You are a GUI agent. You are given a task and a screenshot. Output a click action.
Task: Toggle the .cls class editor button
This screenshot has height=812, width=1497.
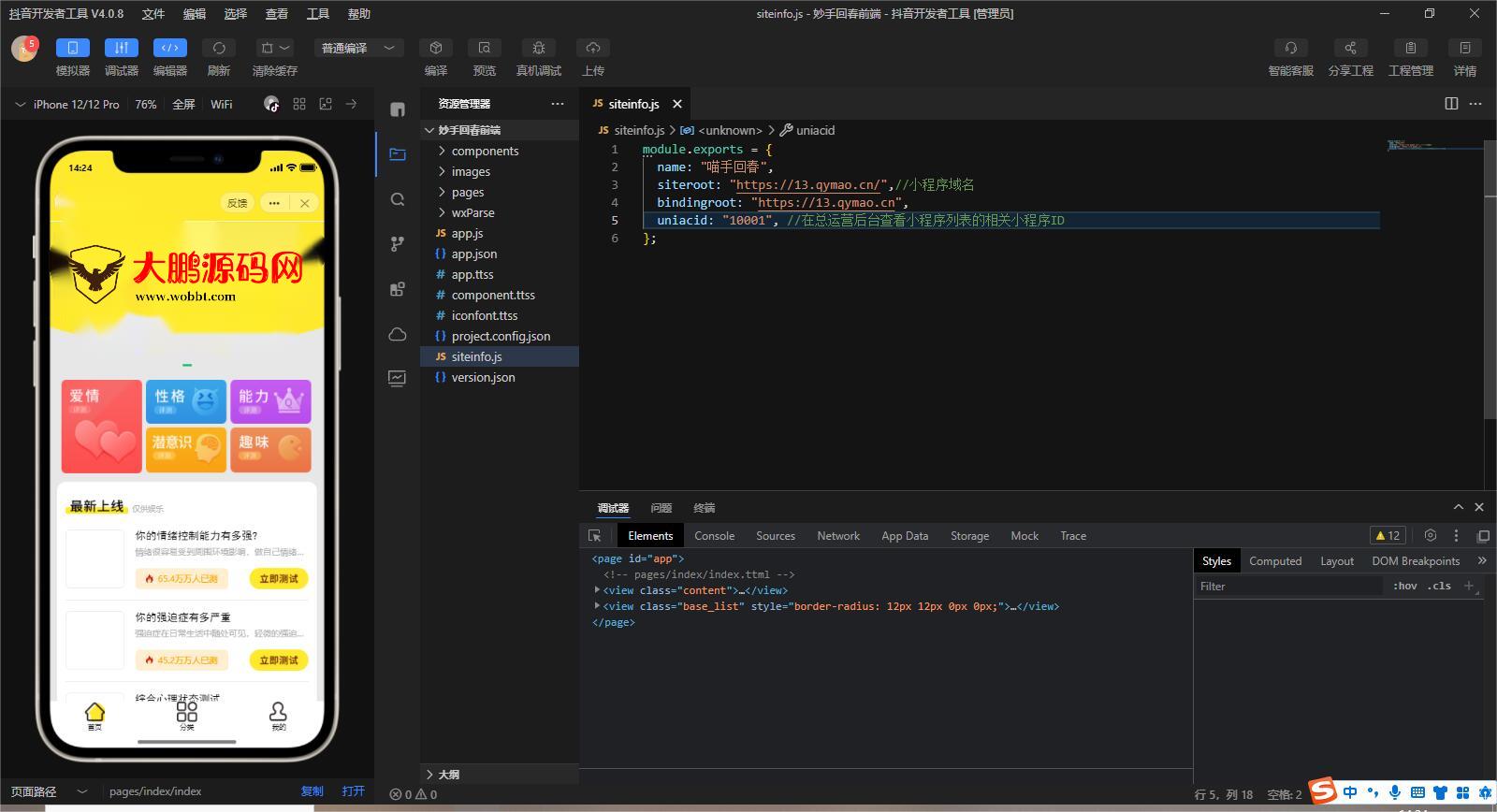pos(1439,587)
